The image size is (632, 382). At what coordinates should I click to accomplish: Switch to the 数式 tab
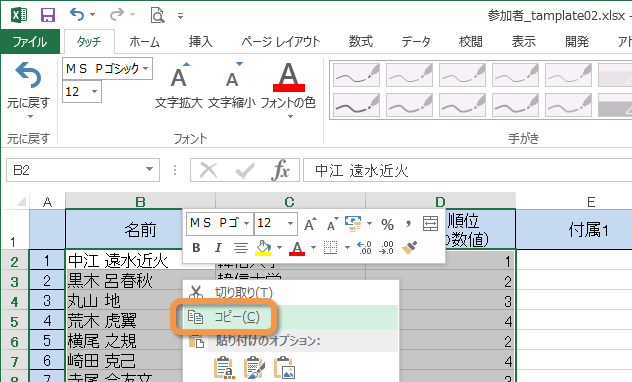[x=361, y=42]
